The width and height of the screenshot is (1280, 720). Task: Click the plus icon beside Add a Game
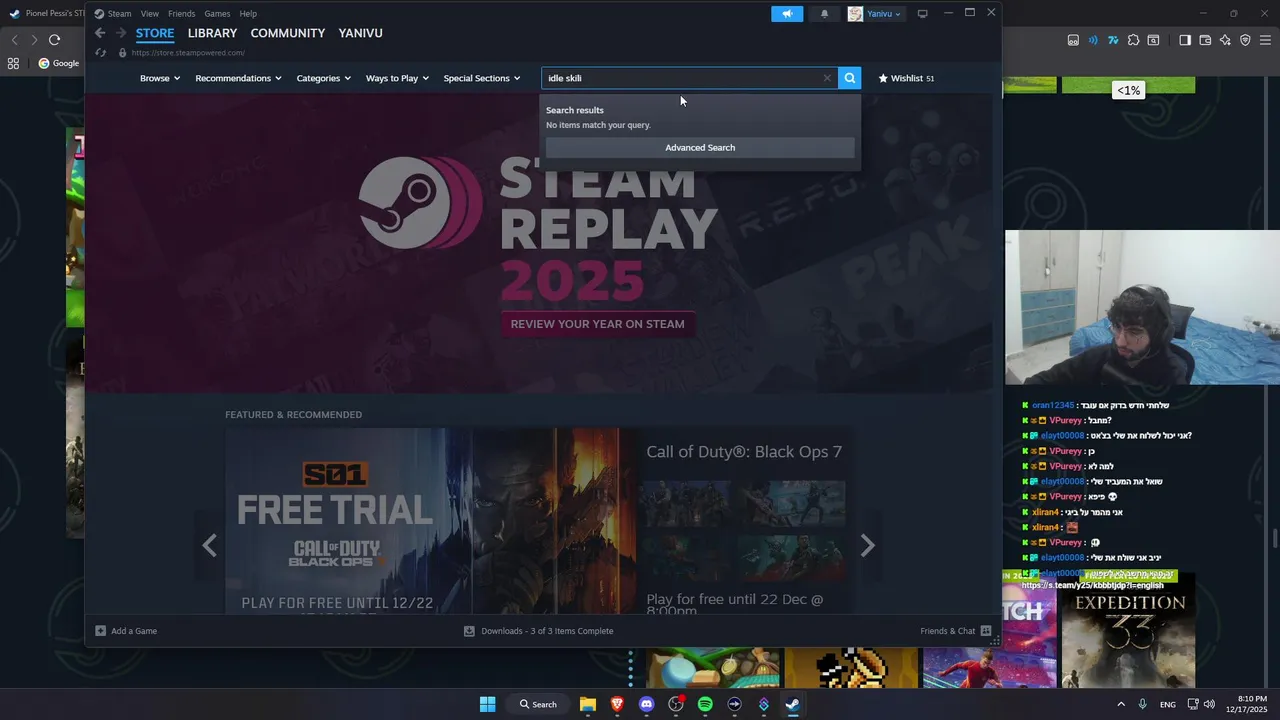click(x=100, y=631)
